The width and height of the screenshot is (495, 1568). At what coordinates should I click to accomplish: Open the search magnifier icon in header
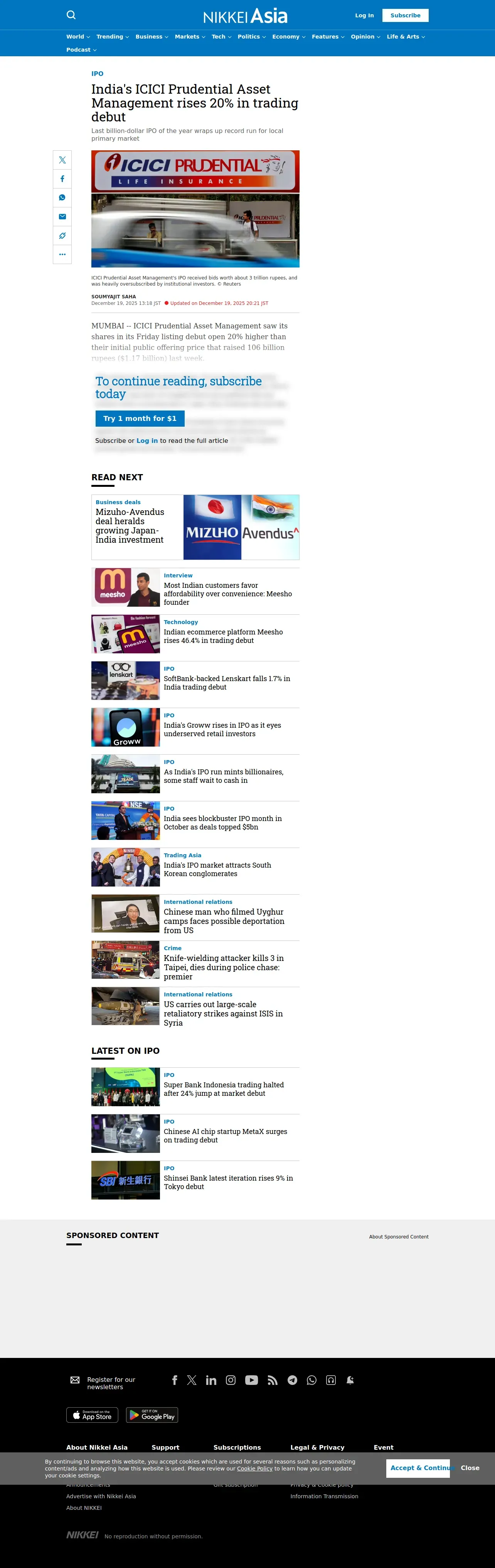pyautogui.click(x=71, y=15)
